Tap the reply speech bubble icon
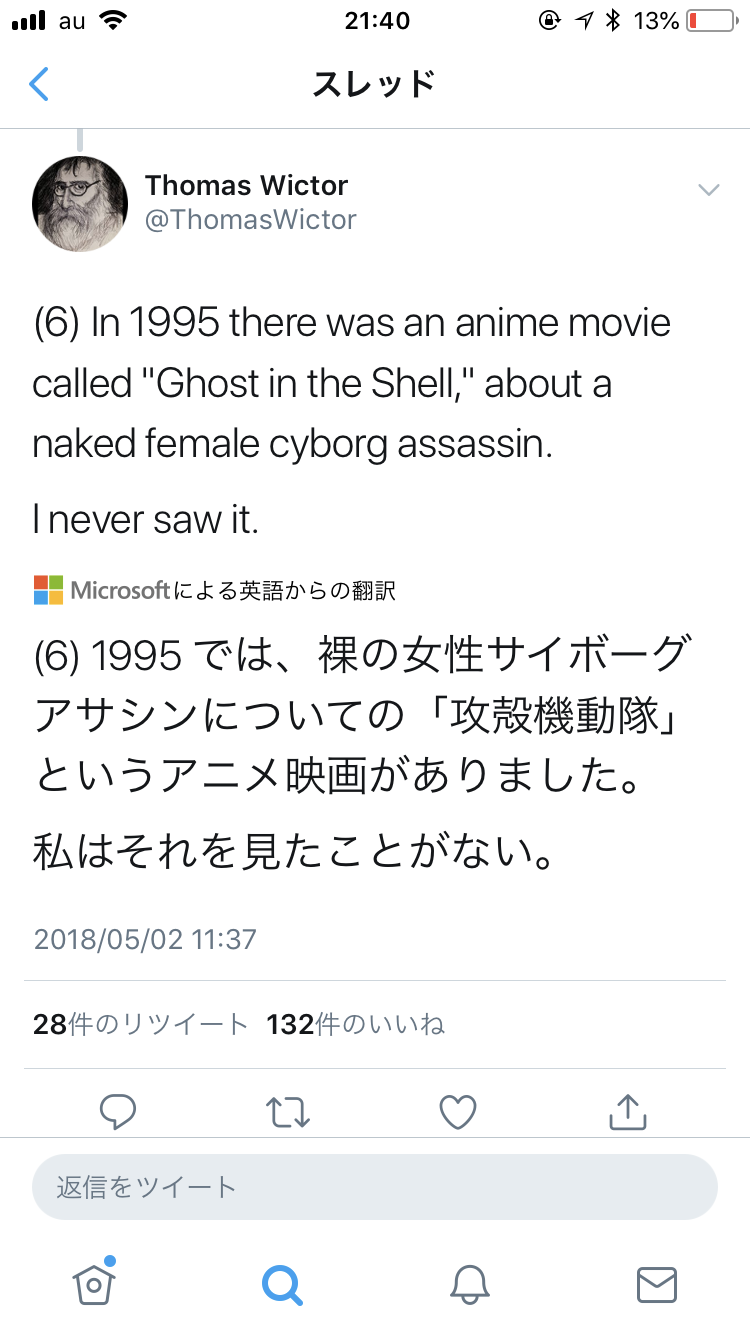Viewport: 750px width, 1334px height. [119, 1111]
